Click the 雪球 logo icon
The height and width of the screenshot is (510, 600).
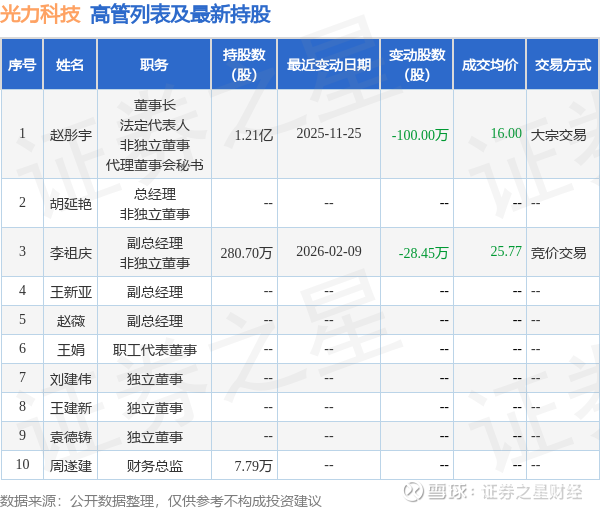click(414, 492)
